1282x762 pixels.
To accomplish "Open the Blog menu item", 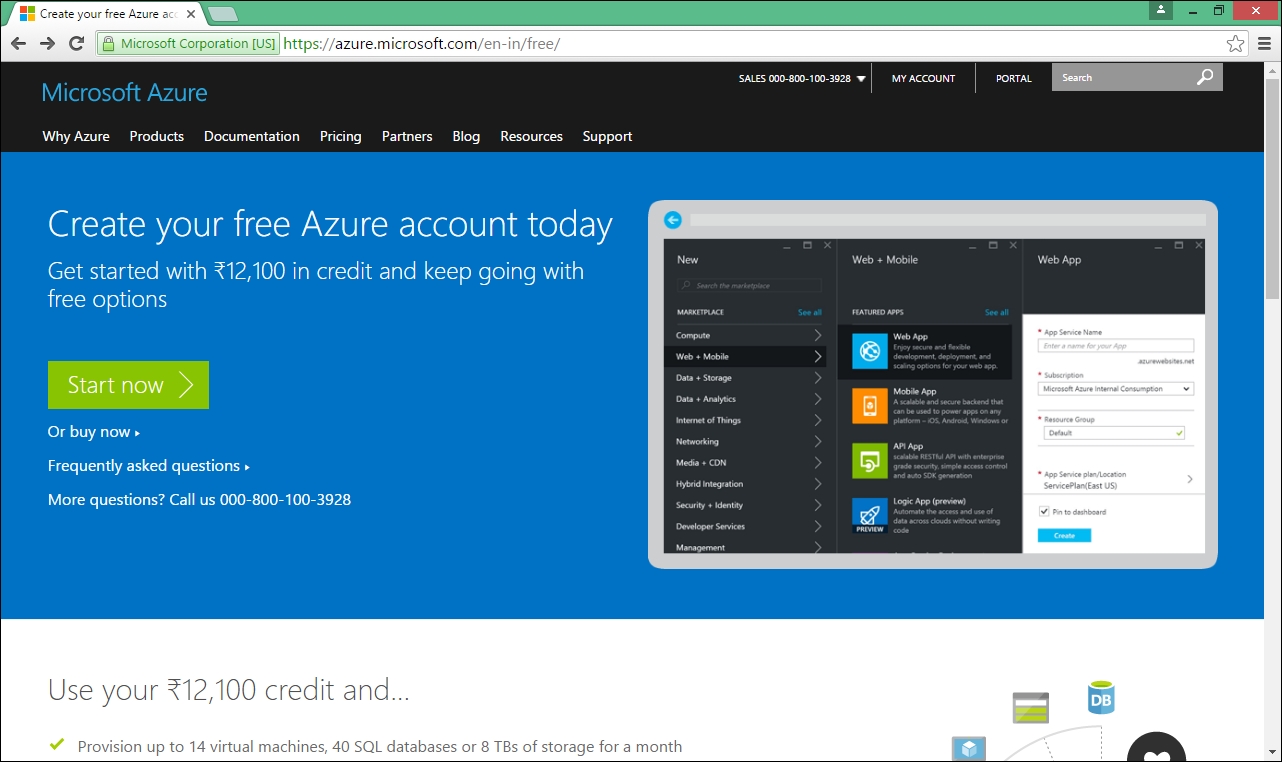I will pyautogui.click(x=466, y=136).
